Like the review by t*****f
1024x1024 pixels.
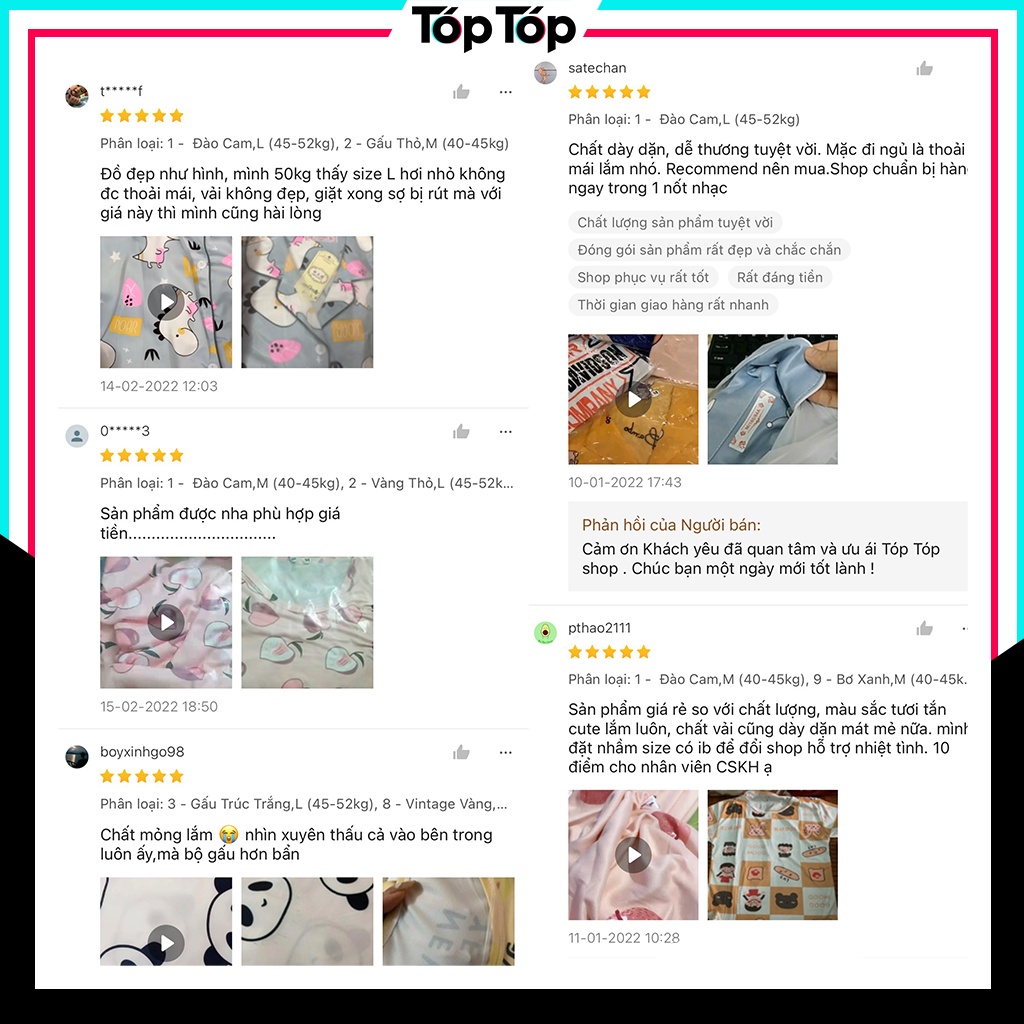[x=461, y=92]
